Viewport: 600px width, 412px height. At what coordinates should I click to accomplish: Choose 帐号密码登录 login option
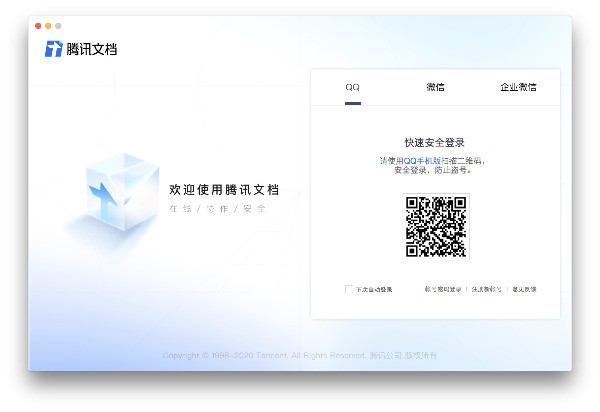[x=443, y=289]
